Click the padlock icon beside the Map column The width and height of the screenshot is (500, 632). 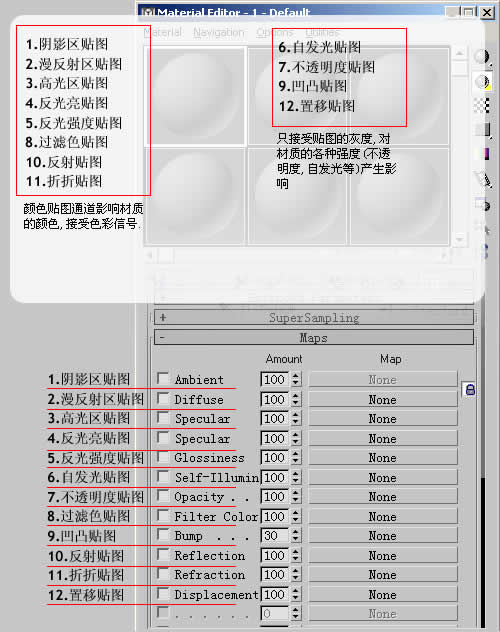(470, 389)
